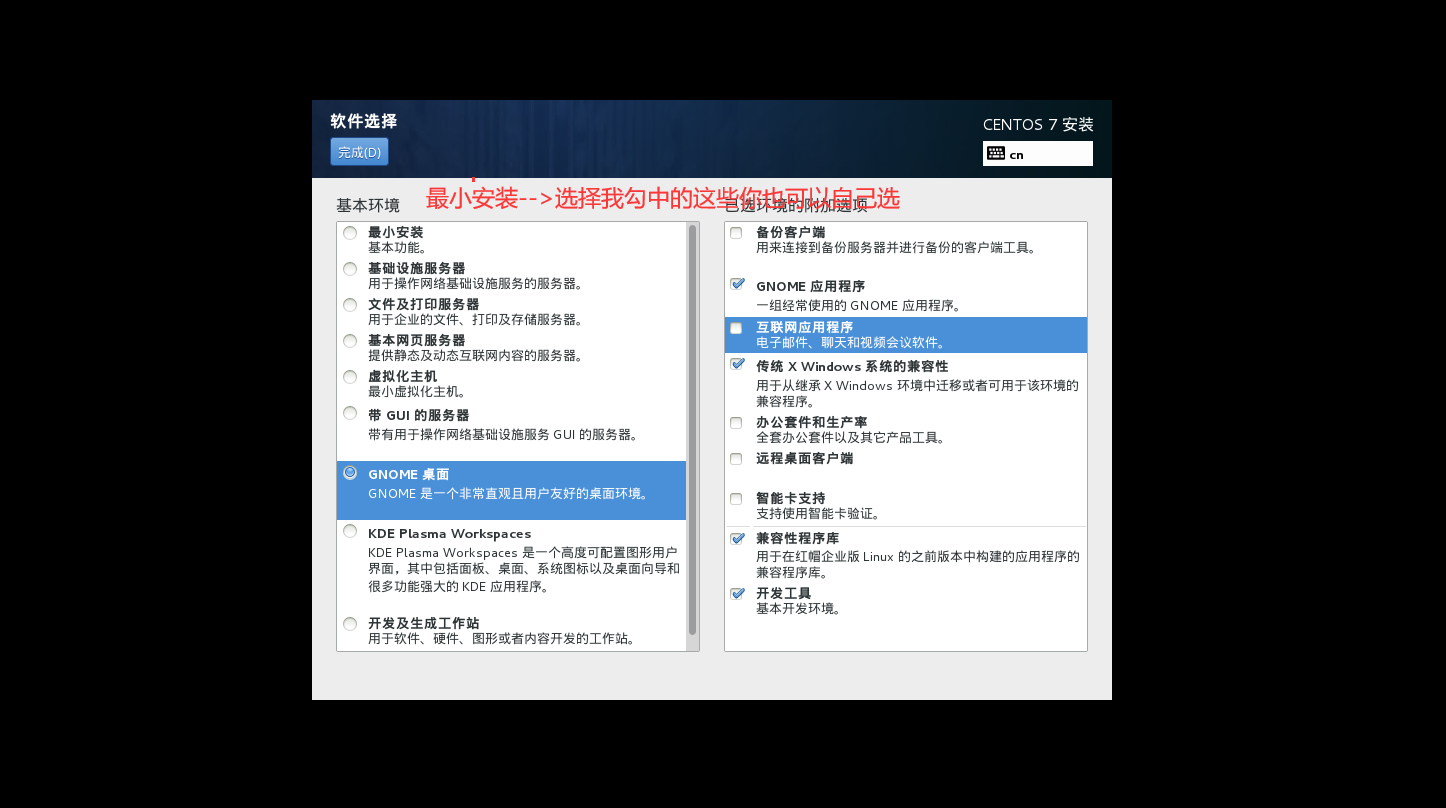Check the 远程桌面客户端 option
This screenshot has width=1446, height=808.
point(736,458)
